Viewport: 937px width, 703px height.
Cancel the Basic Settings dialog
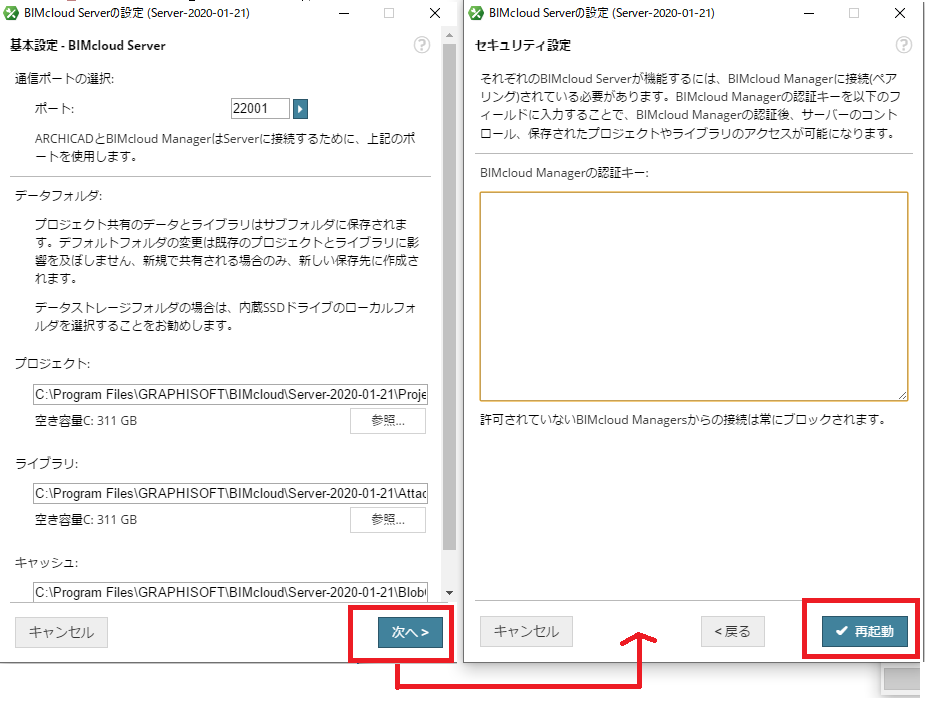(x=62, y=632)
